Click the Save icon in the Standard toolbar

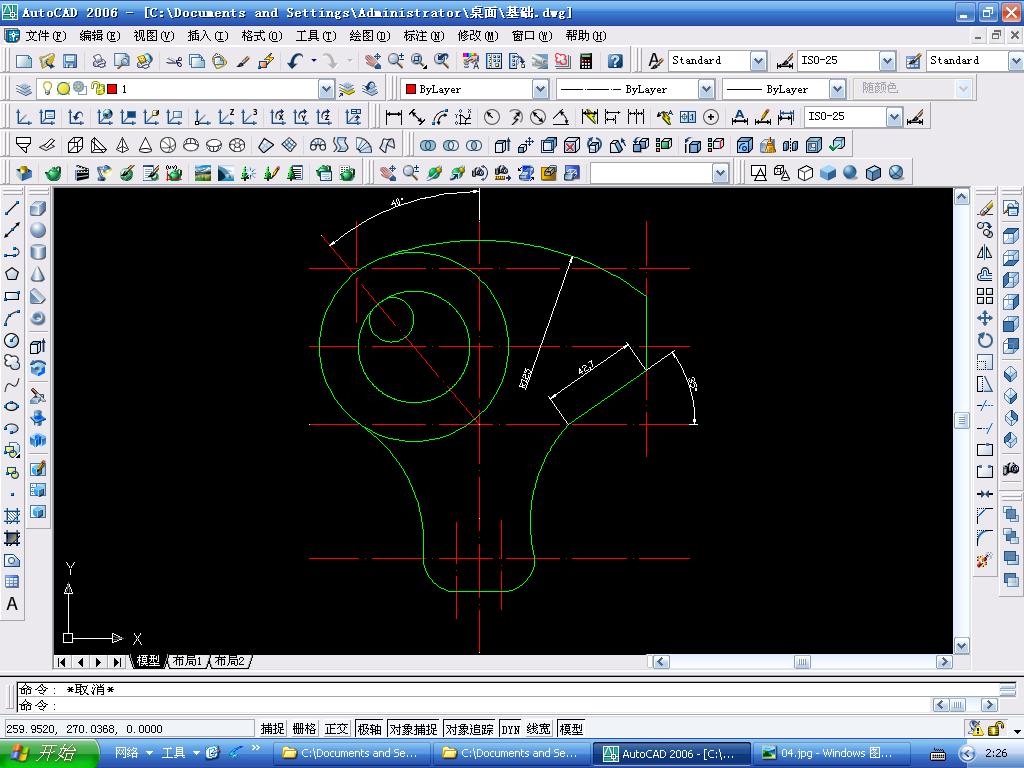pyautogui.click(x=70, y=61)
